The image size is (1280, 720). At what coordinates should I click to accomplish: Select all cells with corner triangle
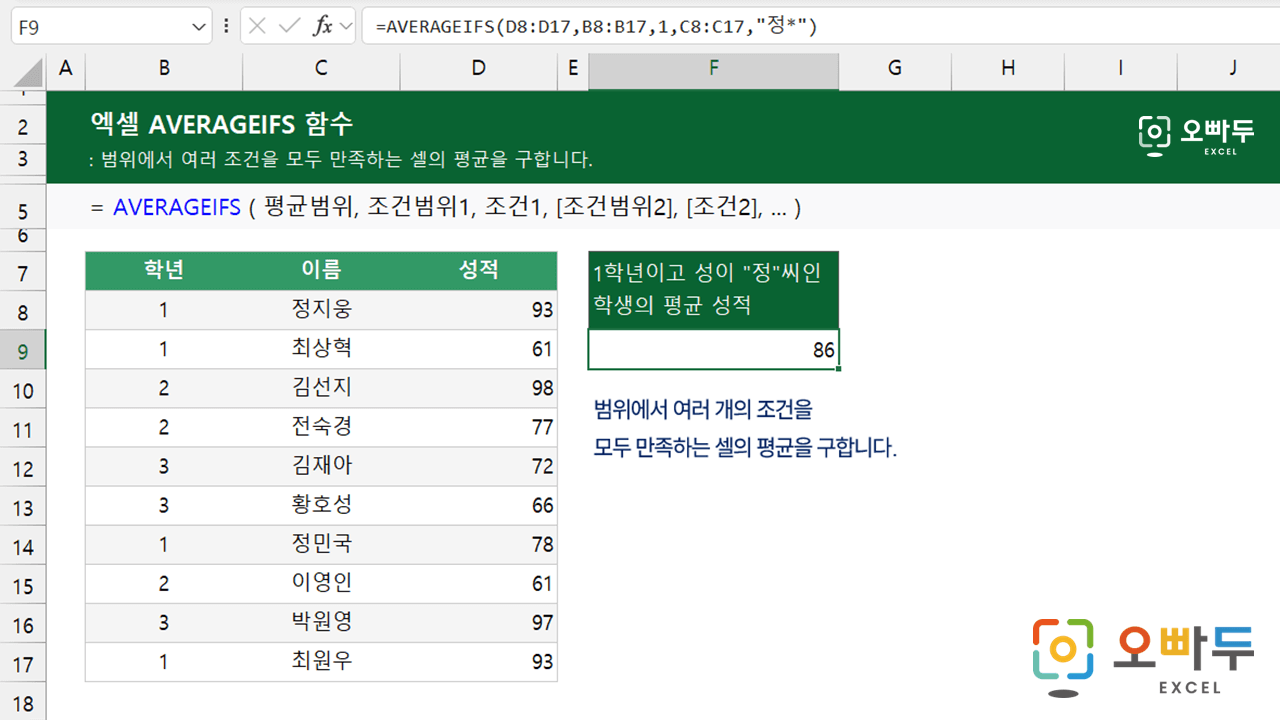(x=29, y=72)
